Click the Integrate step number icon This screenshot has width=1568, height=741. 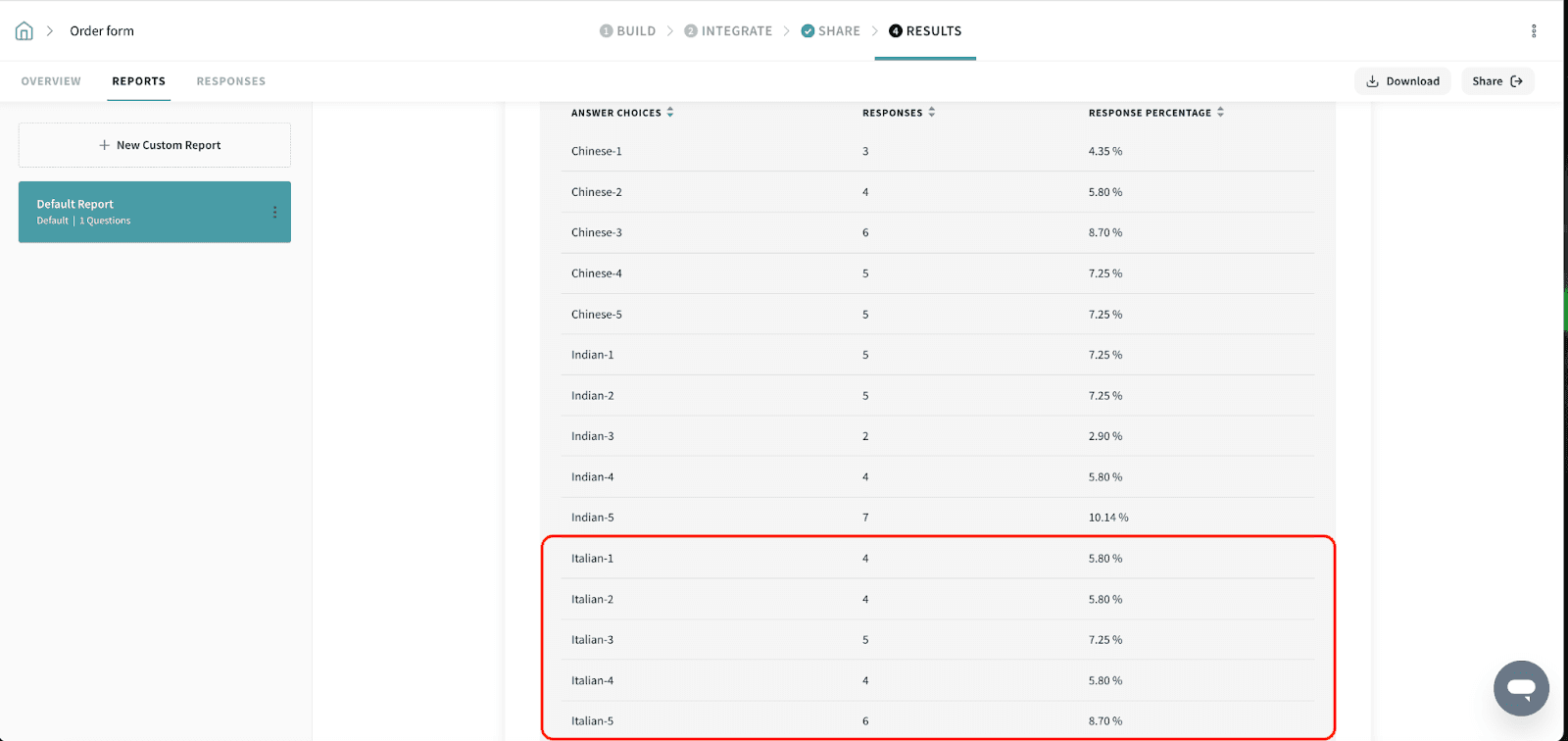coord(691,31)
